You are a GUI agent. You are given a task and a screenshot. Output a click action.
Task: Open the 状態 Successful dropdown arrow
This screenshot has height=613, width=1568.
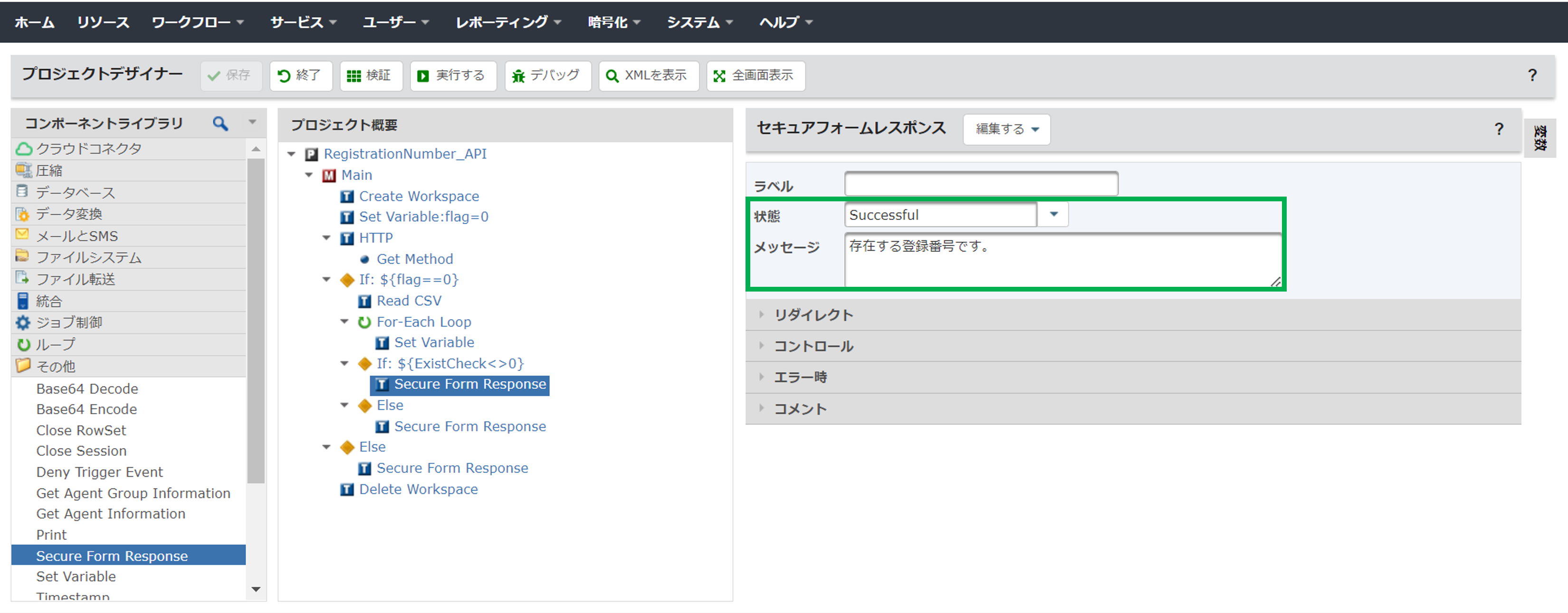[1054, 215]
